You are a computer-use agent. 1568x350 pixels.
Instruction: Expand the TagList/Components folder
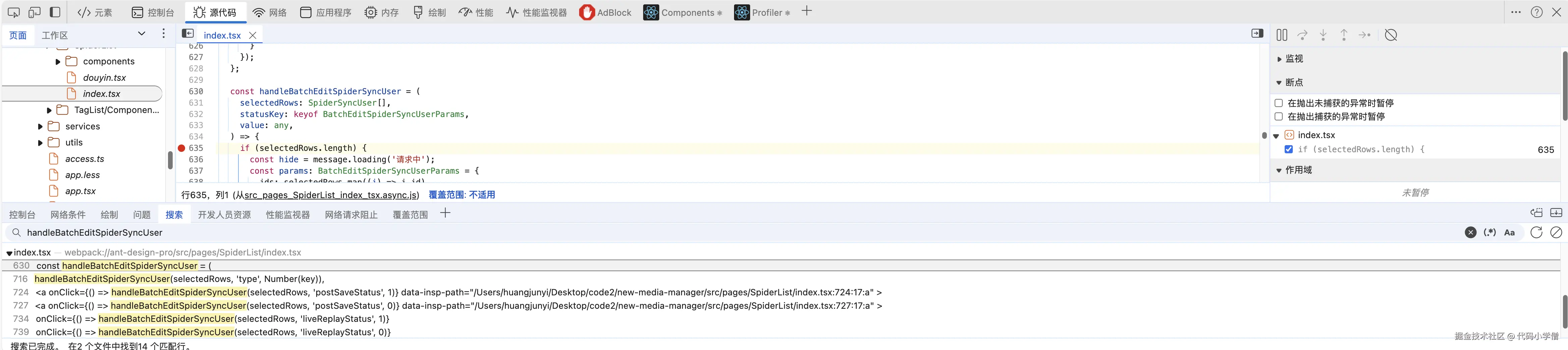[x=49, y=110]
